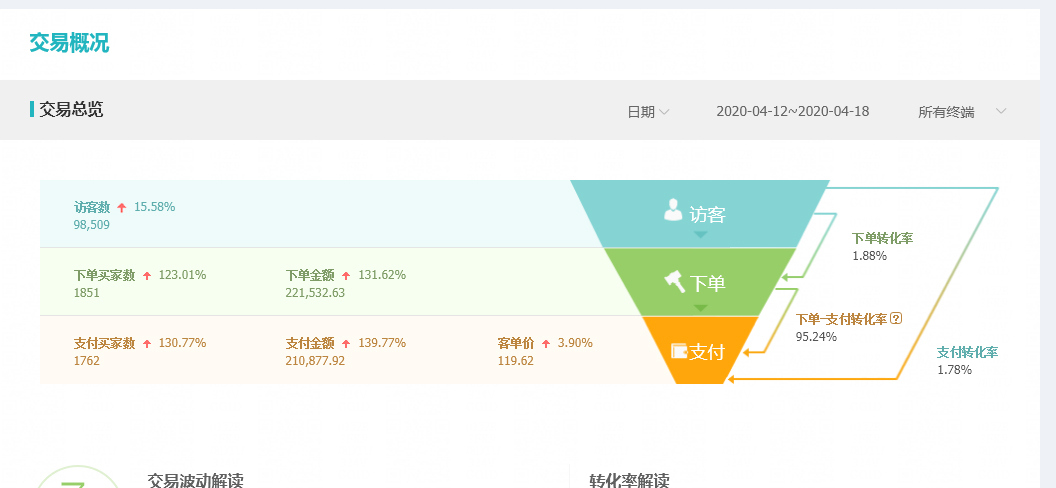Viewport: 1056px width, 488px height.
Task: Click the 1.78% payment conversion rate
Action: [954, 370]
